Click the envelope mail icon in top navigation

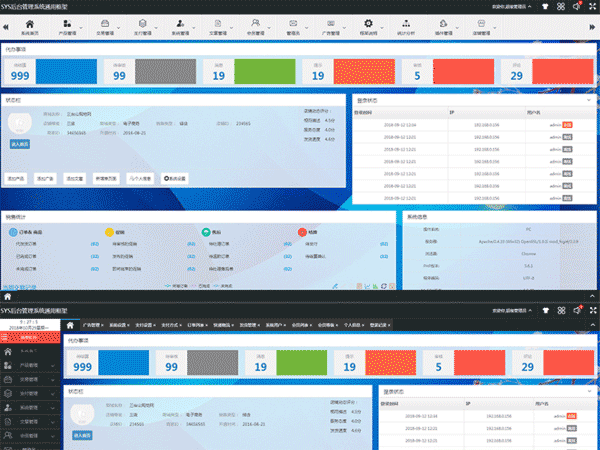click(292, 22)
